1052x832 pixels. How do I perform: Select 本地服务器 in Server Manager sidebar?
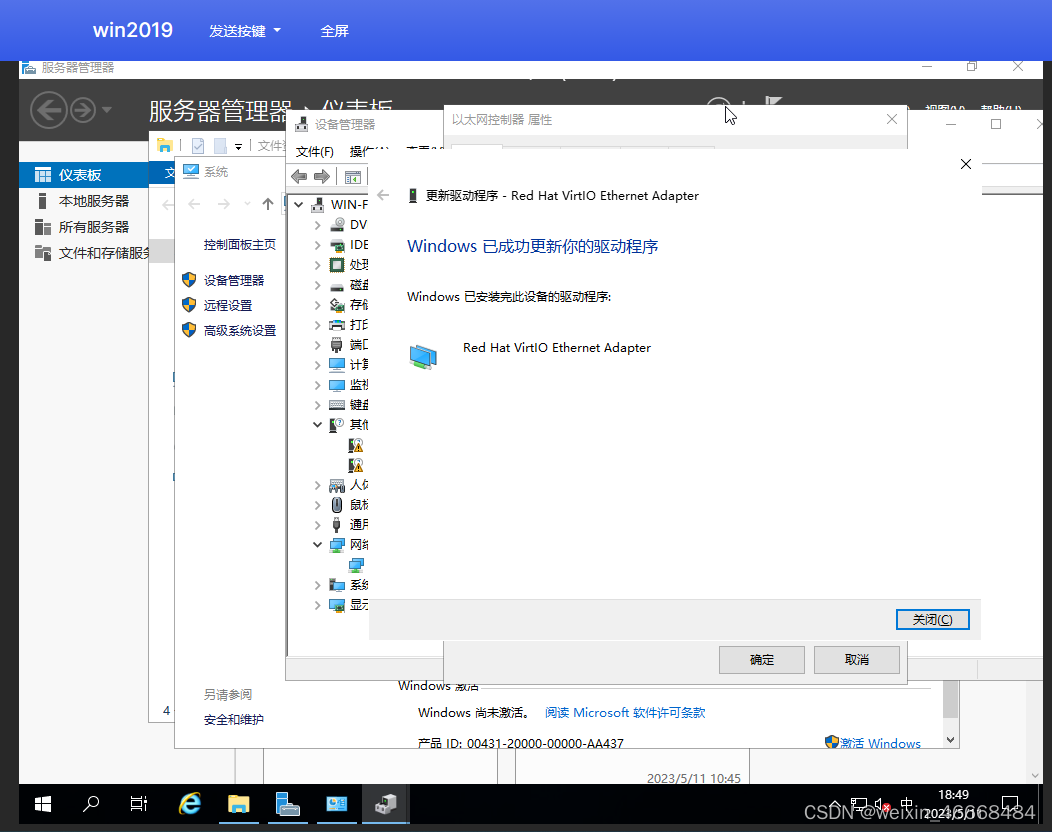(83, 201)
